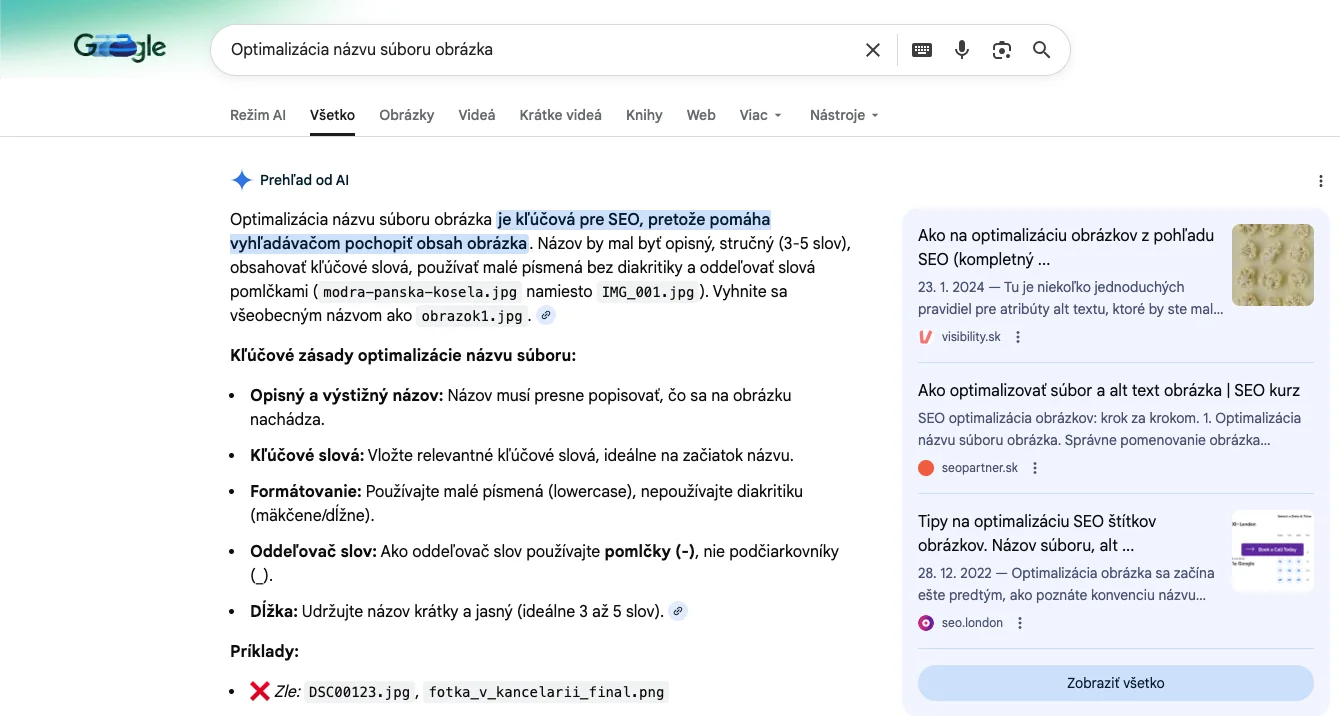
Task: Start voice search with microphone icon
Action: click(962, 50)
